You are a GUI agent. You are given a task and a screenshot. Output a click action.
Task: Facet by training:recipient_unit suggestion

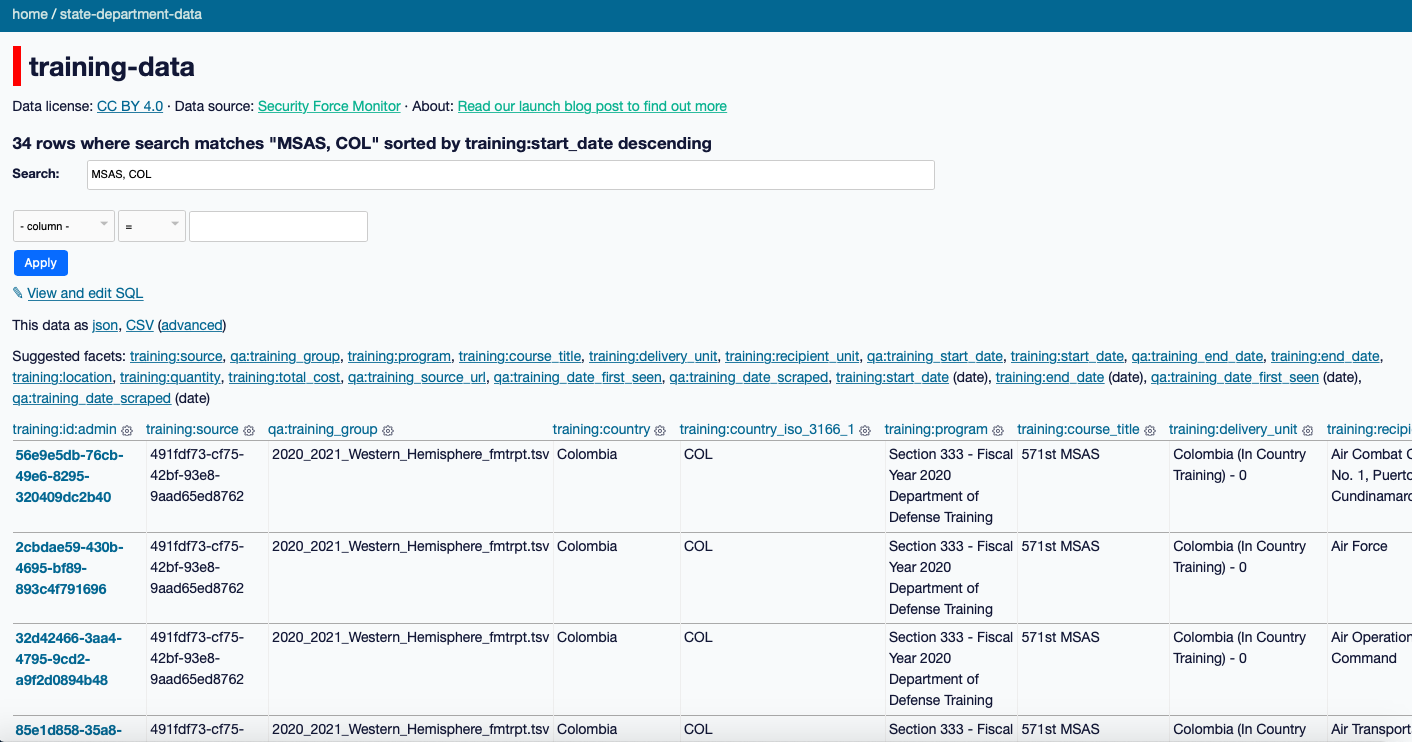pyautogui.click(x=792, y=356)
